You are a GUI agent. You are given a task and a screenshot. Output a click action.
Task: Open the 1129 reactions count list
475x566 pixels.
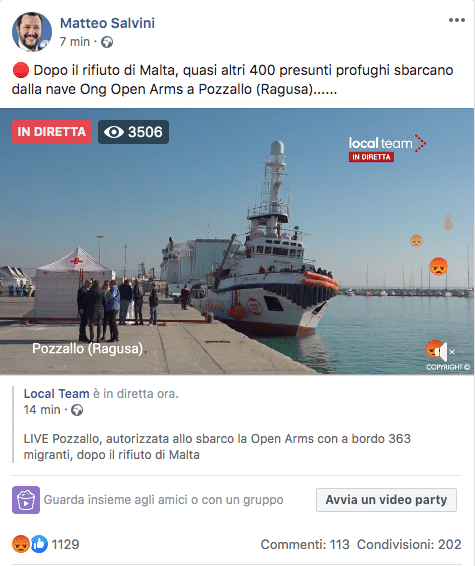tap(65, 544)
